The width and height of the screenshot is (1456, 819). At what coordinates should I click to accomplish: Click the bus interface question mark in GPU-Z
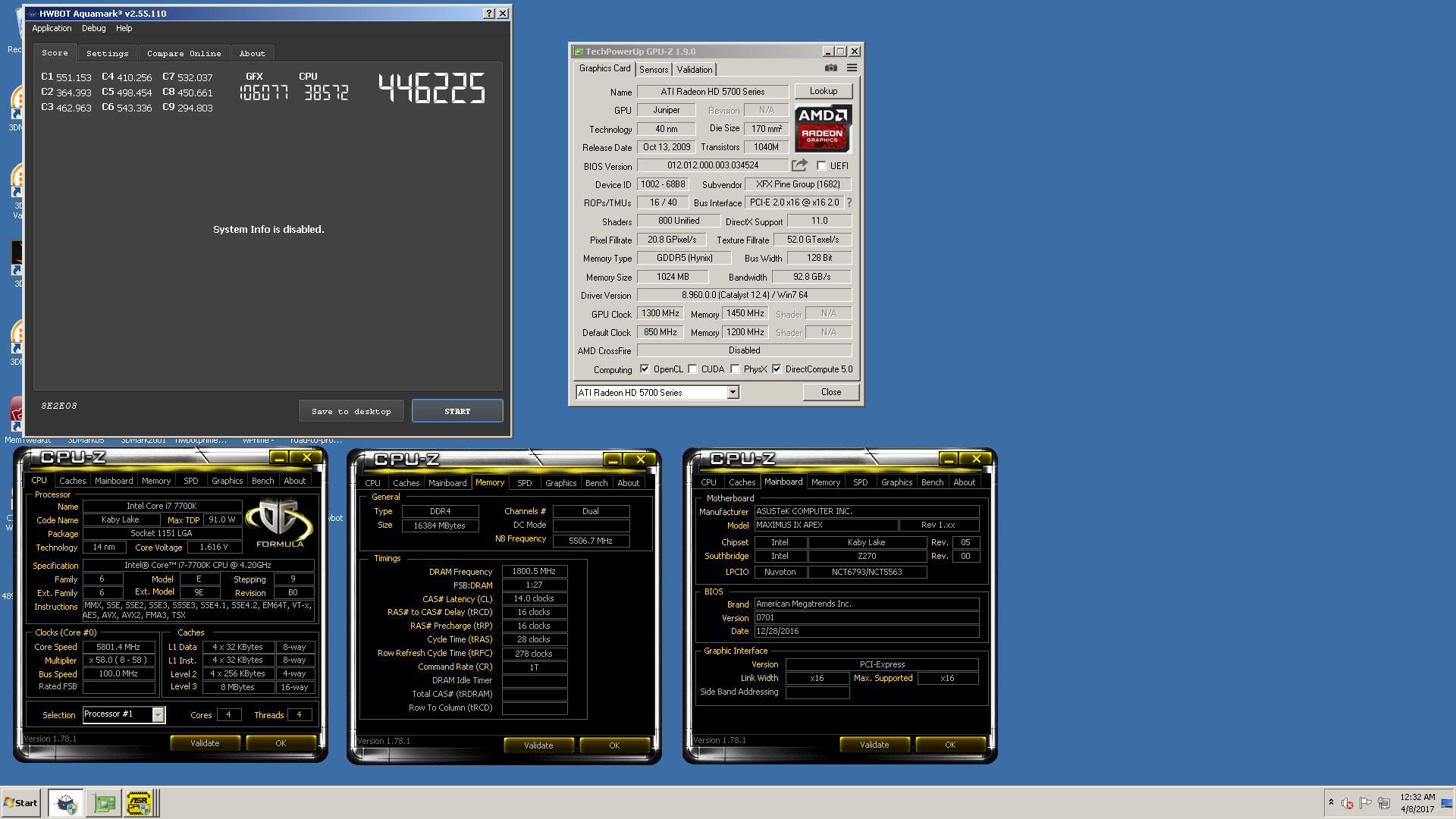[x=849, y=202]
